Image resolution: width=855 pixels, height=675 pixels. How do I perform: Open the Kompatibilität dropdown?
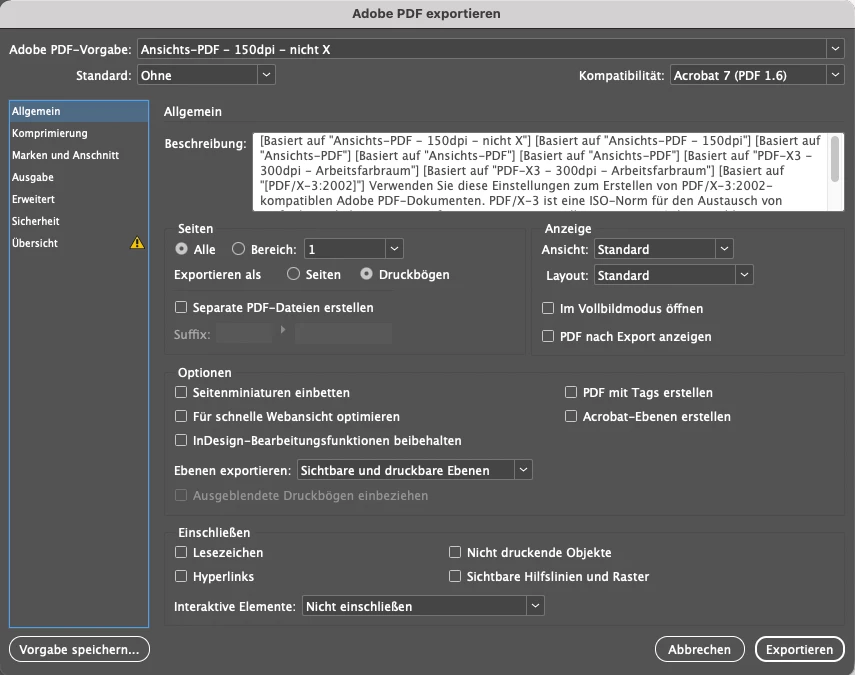757,75
